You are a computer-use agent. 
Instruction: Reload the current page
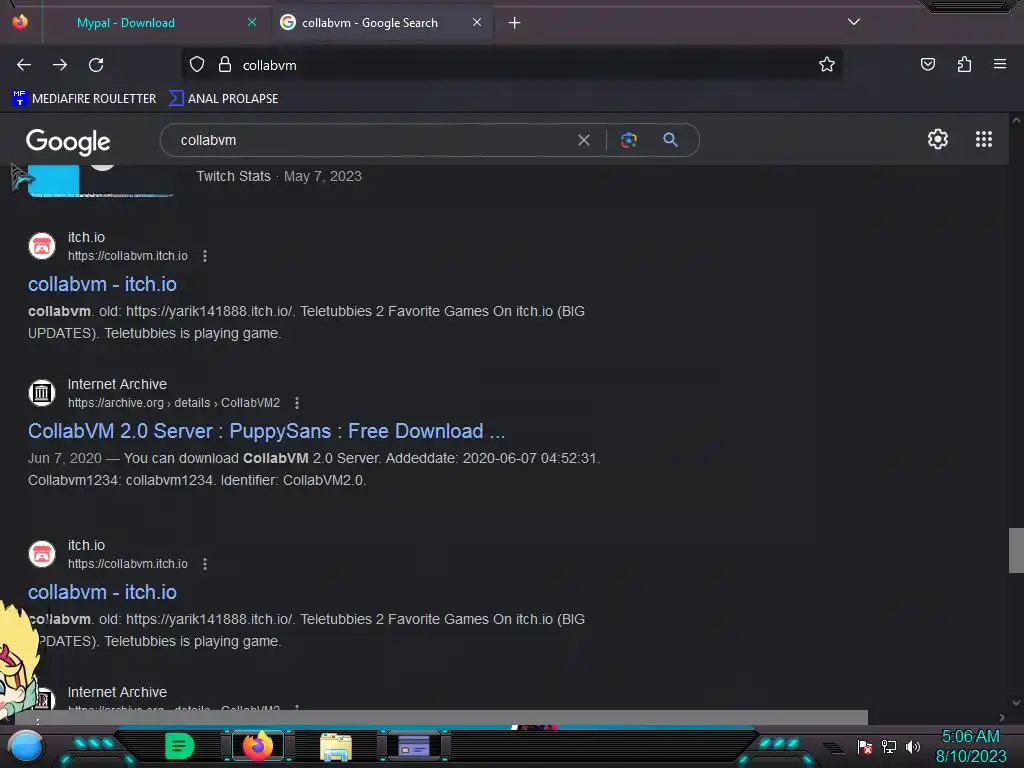(96, 65)
